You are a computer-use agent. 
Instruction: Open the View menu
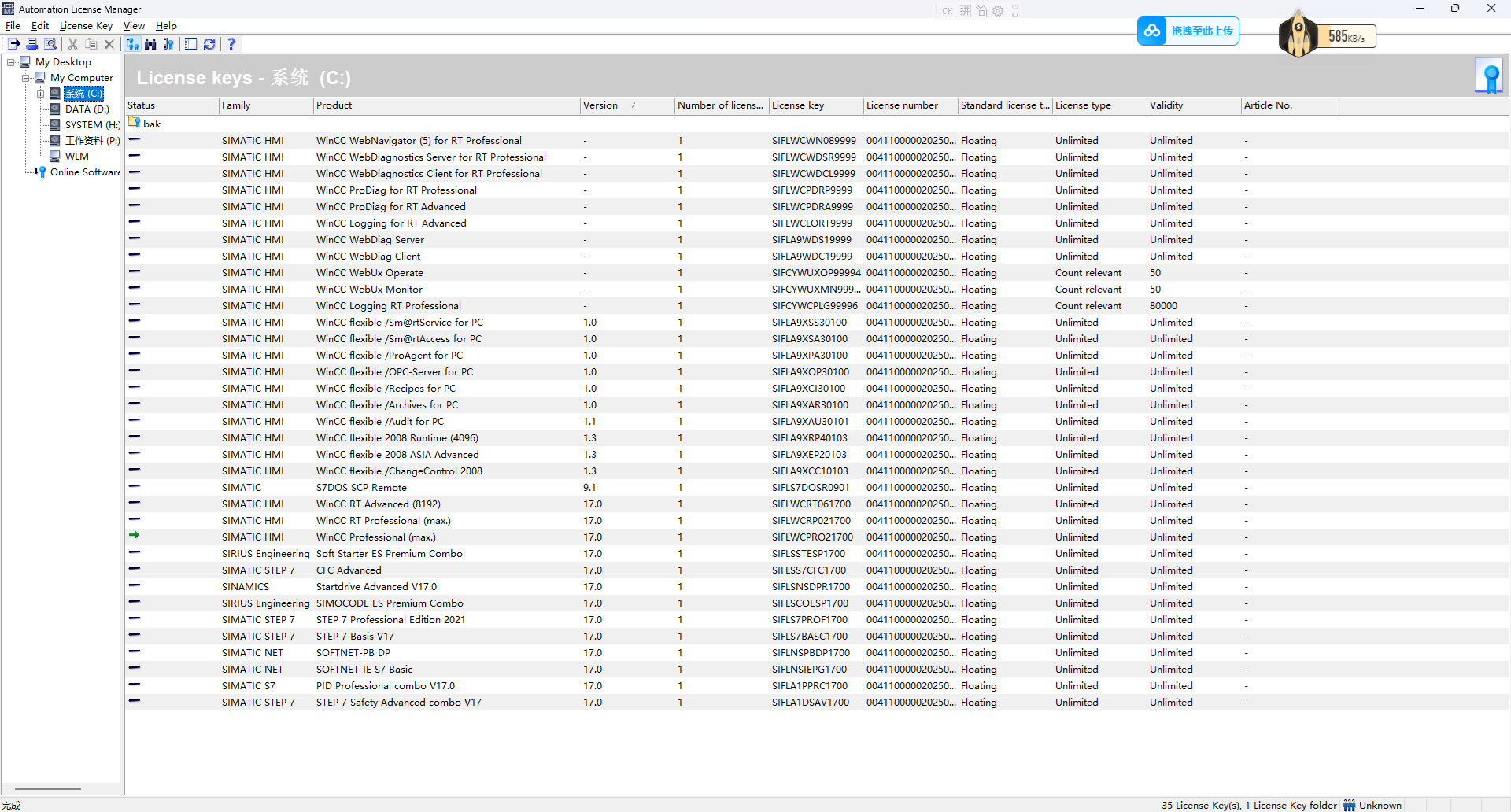[134, 26]
